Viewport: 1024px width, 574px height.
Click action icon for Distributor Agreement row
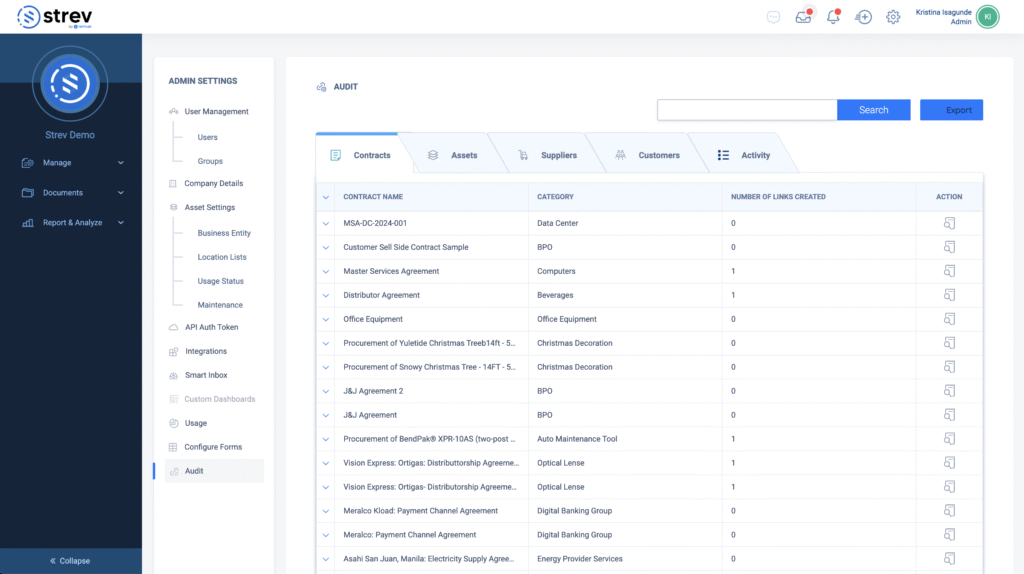[949, 295]
